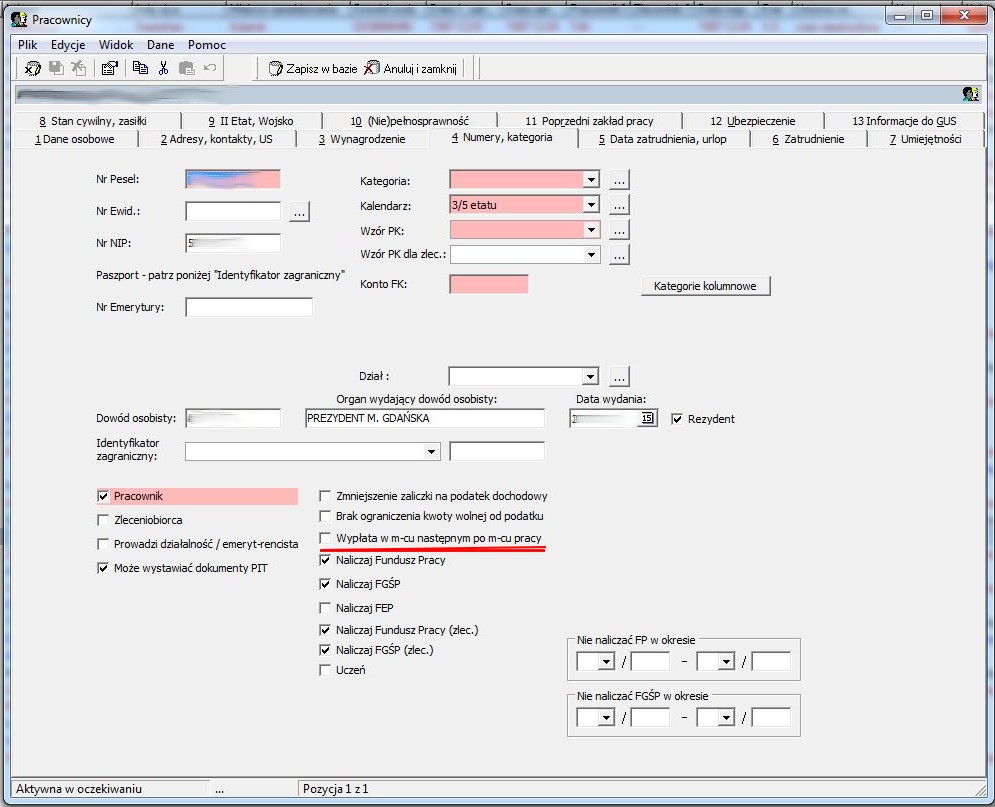Click into the Nr Emerytury field
The height and width of the screenshot is (807, 995).
[249, 307]
